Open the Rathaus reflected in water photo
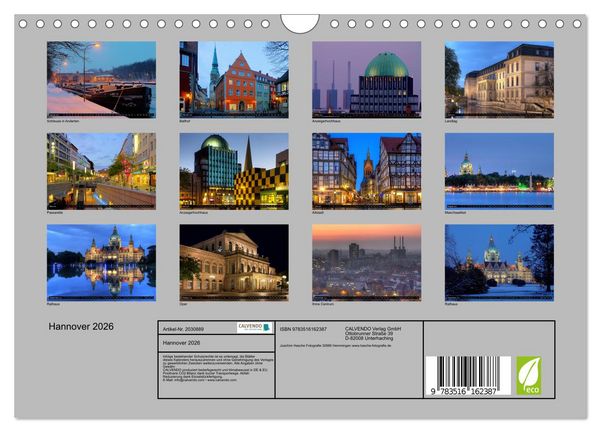Screen dimensions: 600x432 click(101, 262)
